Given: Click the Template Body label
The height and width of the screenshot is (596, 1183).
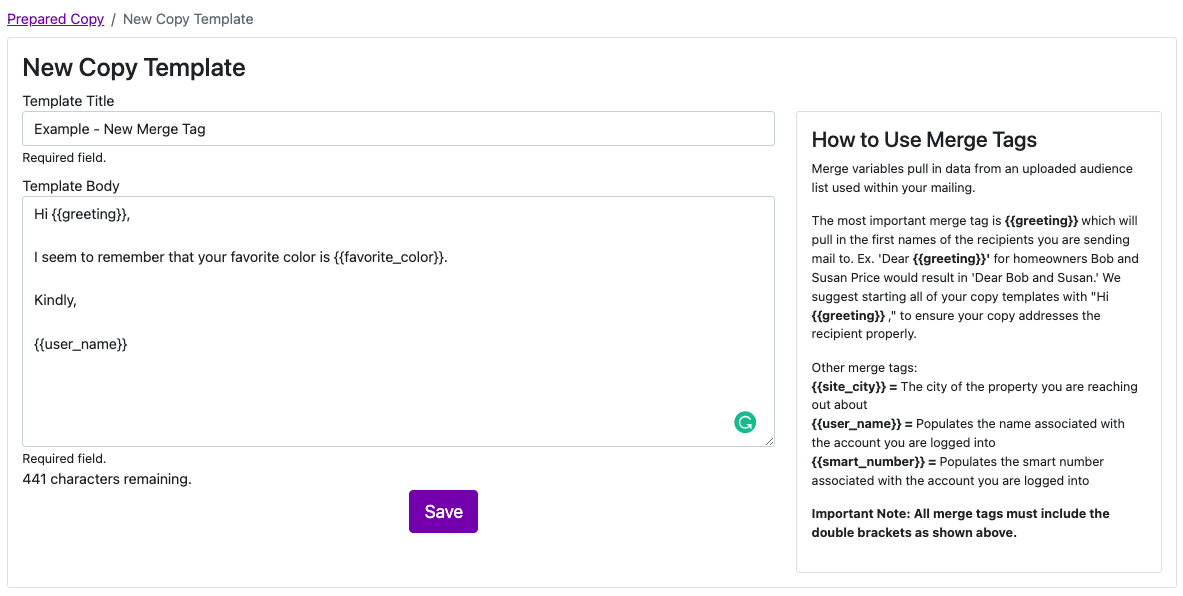Looking at the screenshot, I should [71, 186].
